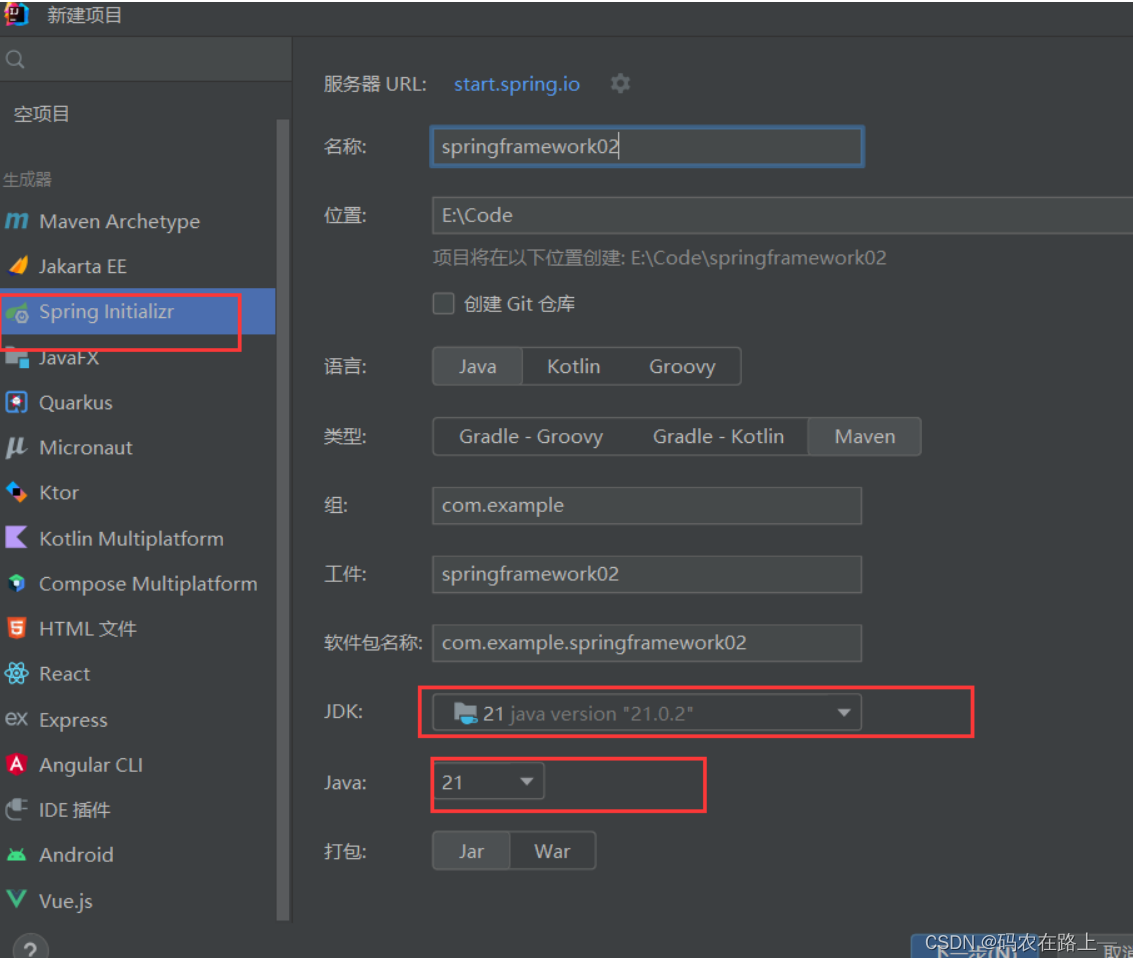Screen dimensions: 1133x962
Task: Select Jakarta EE generator entry
Action: 137,267
